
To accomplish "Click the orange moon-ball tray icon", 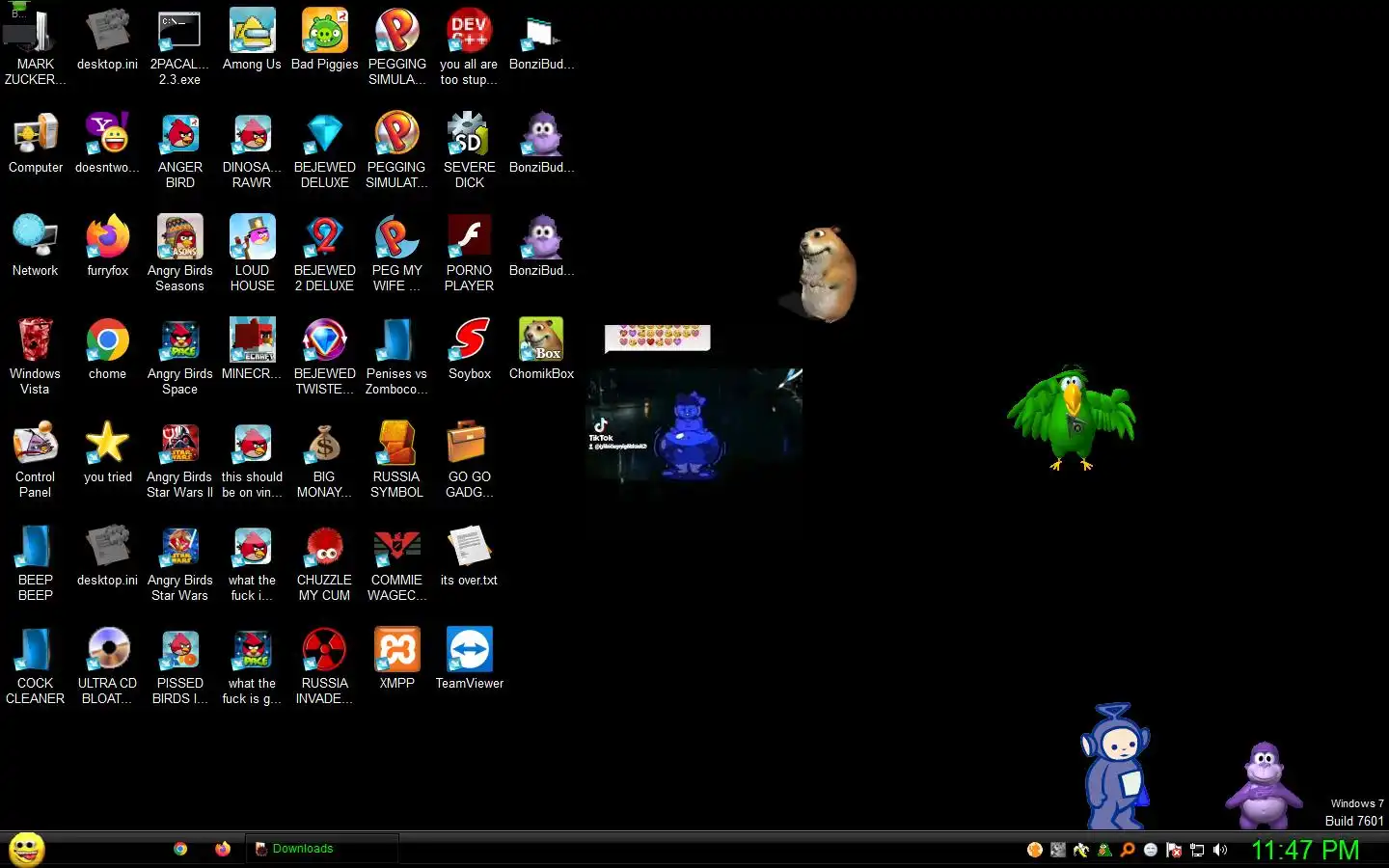I will [1035, 850].
